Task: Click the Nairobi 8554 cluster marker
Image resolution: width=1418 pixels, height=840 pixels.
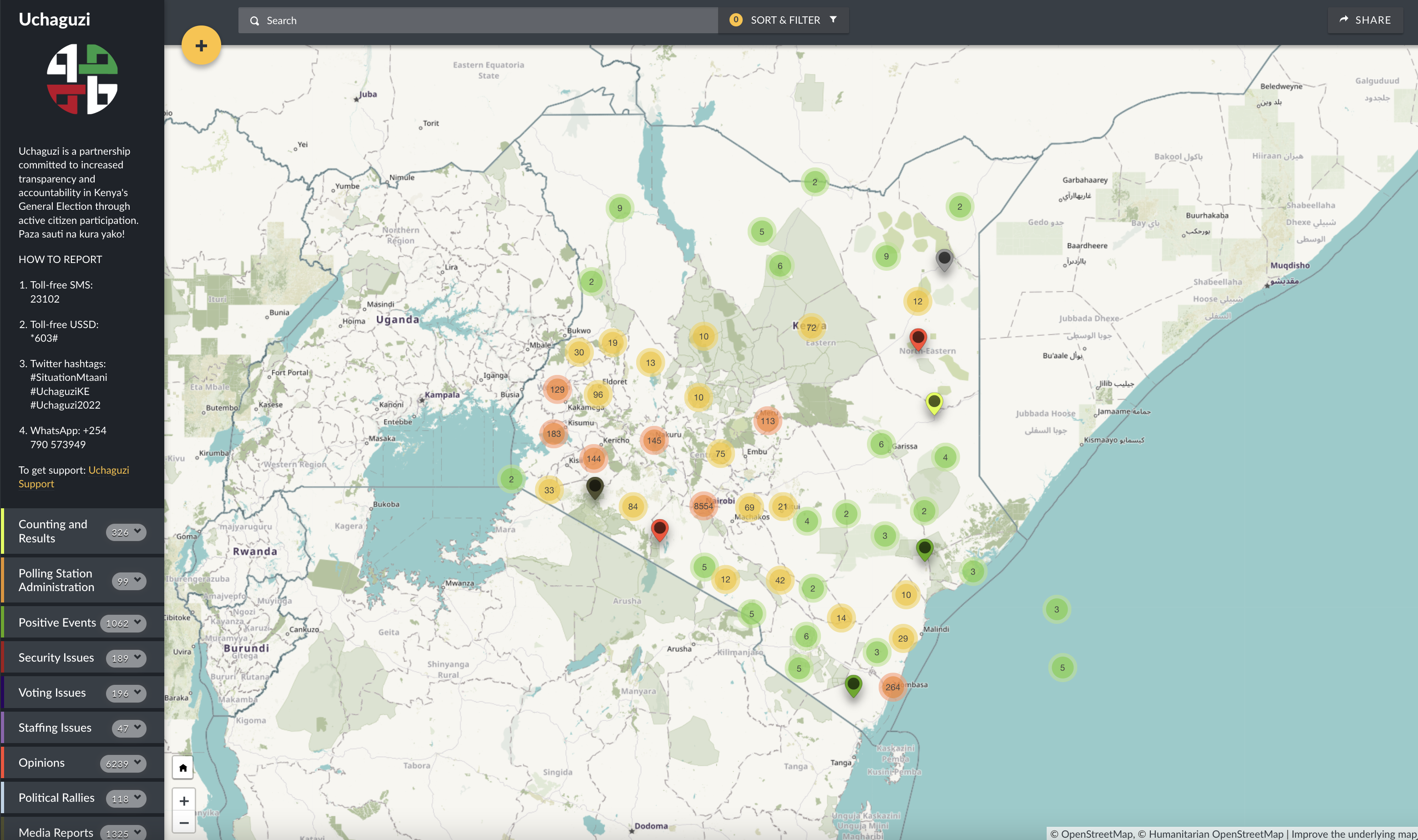Action: (x=703, y=506)
